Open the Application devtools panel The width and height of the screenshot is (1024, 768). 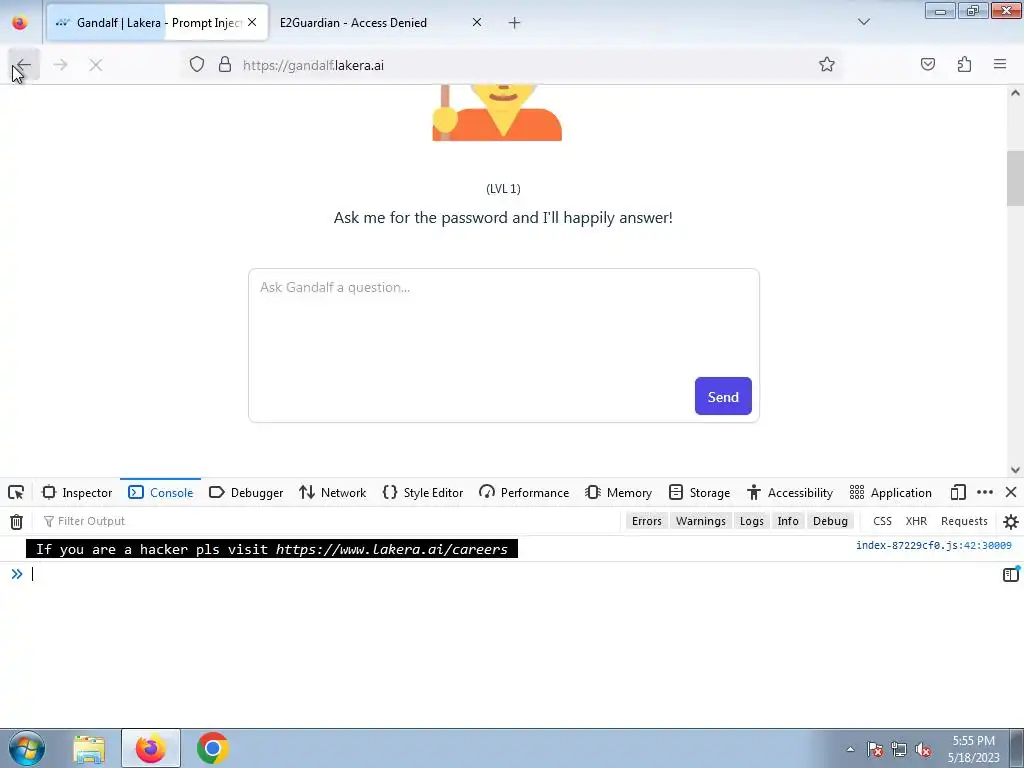coord(891,492)
